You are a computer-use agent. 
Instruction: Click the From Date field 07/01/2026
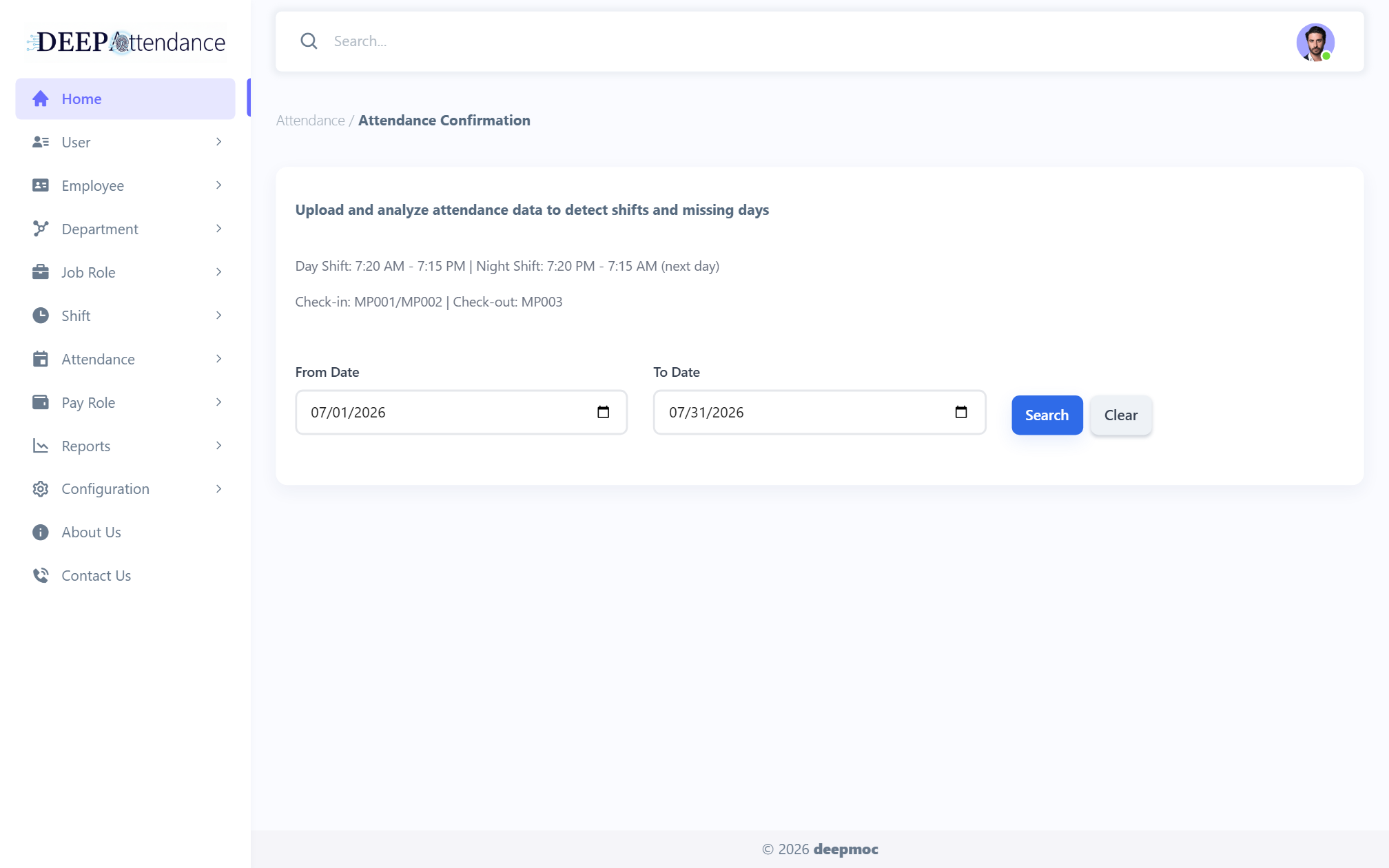tap(461, 412)
